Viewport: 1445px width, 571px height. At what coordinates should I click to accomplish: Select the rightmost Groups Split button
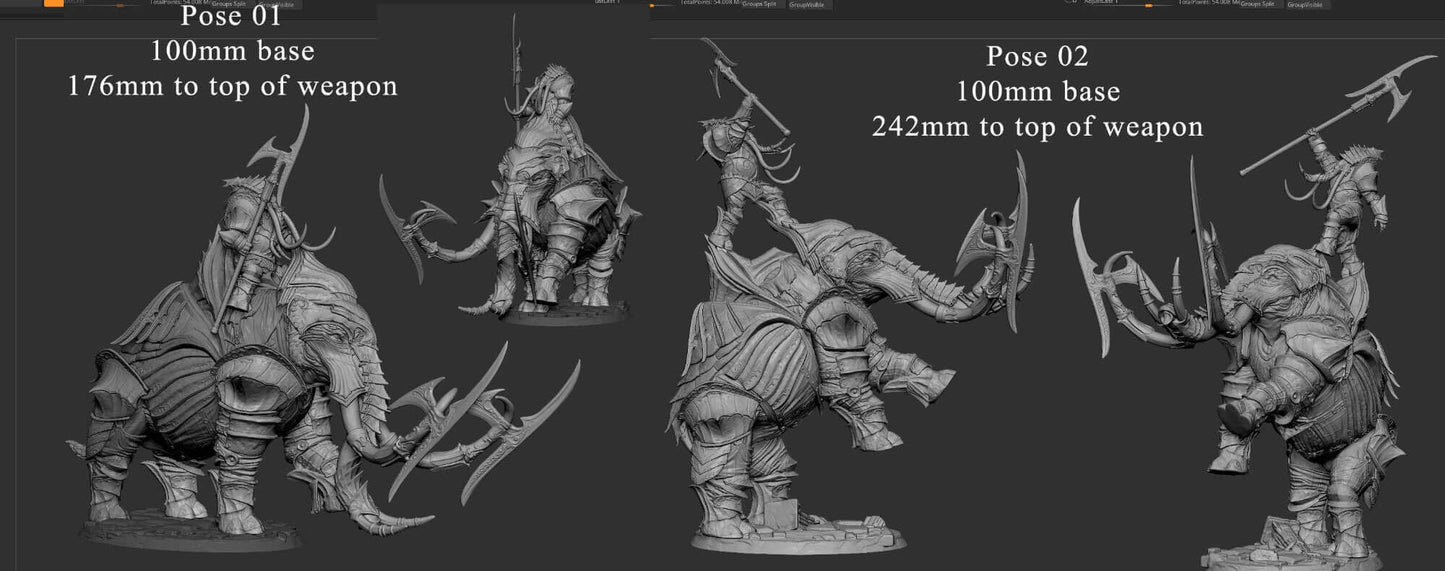pos(1257,4)
